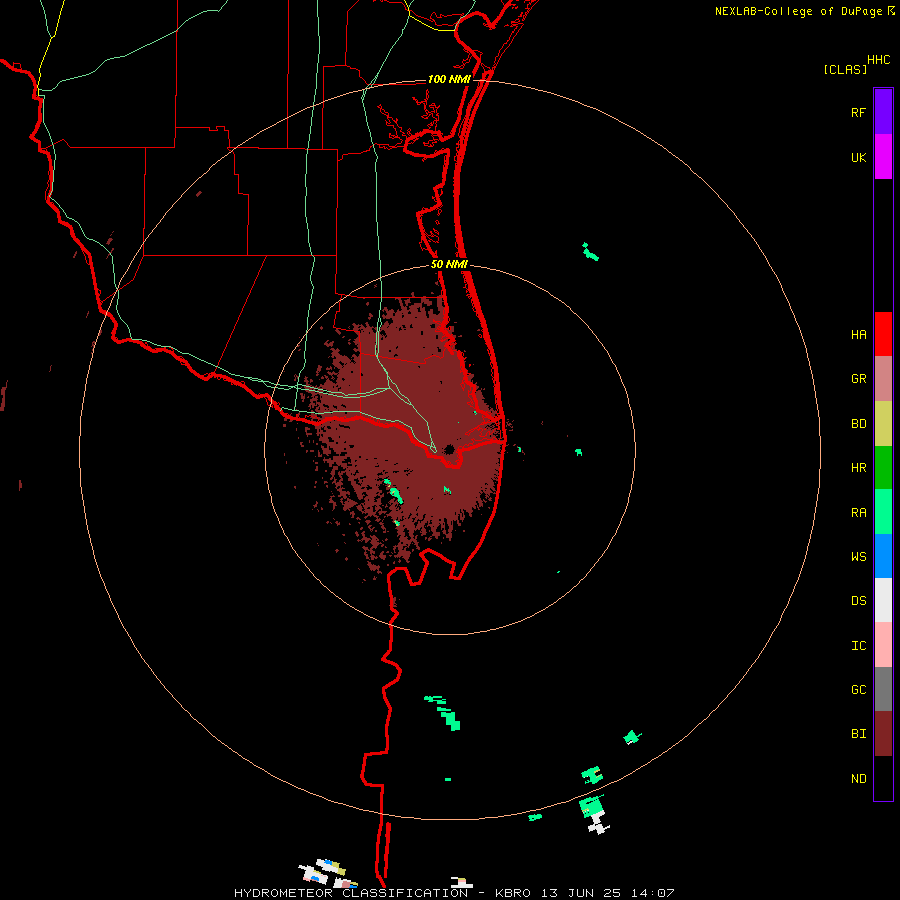Click the GC legend label
The height and width of the screenshot is (900, 900).
coord(859,690)
